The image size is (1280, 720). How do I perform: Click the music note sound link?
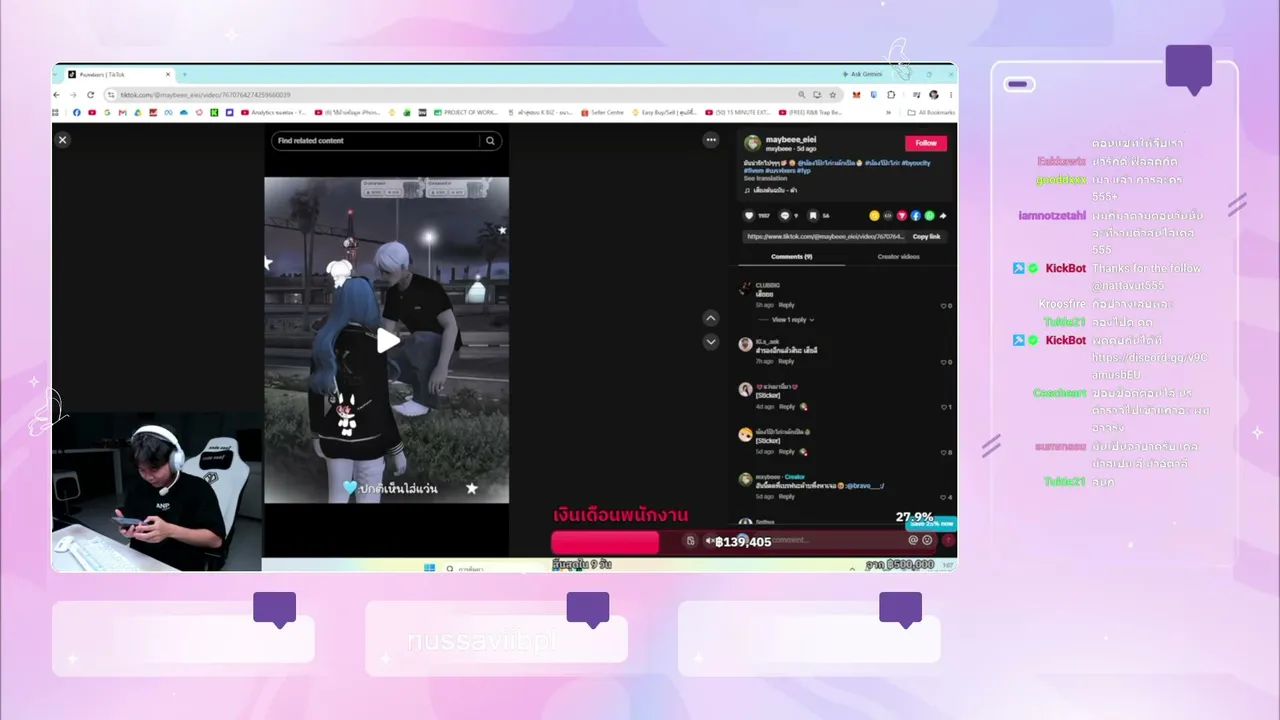(x=770, y=190)
